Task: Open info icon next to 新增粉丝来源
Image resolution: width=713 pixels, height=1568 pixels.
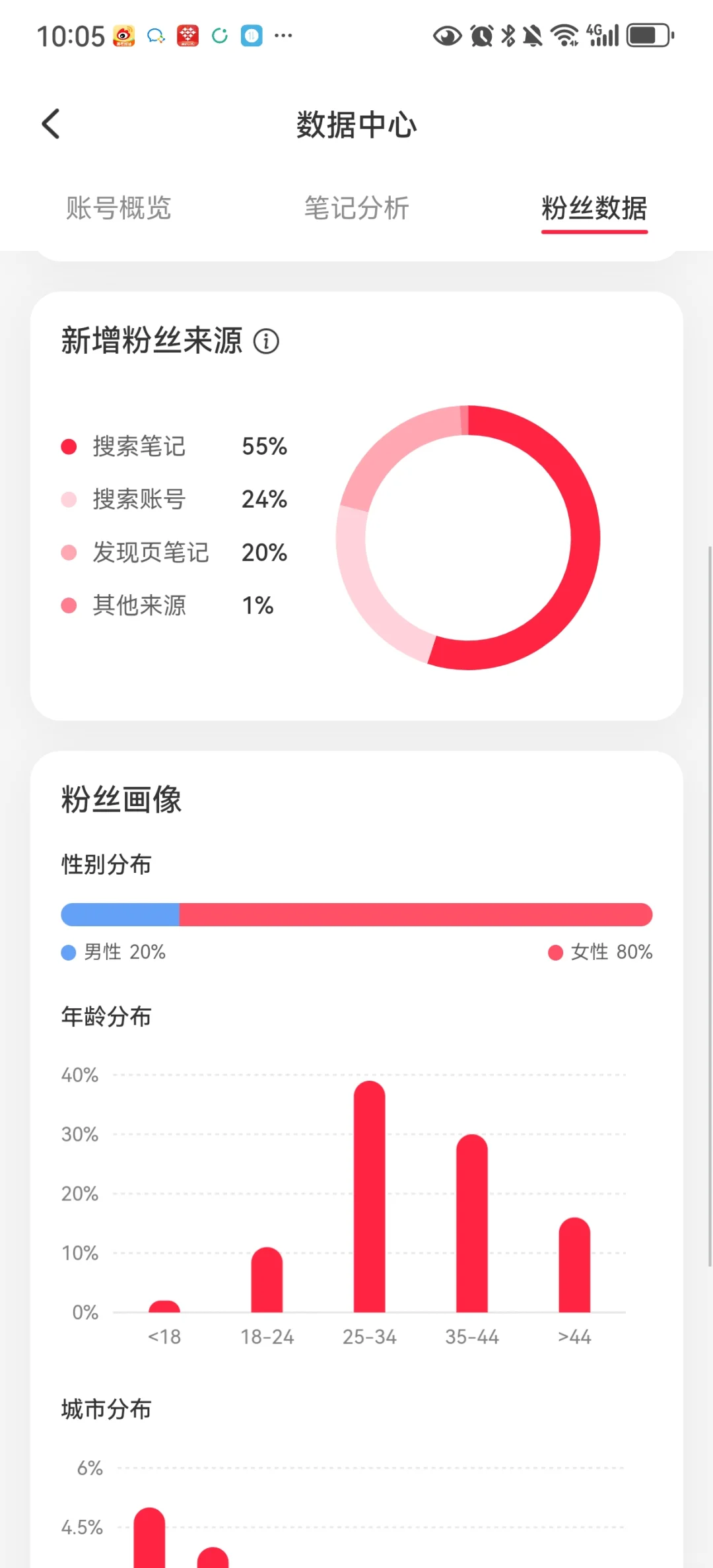Action: pos(267,341)
